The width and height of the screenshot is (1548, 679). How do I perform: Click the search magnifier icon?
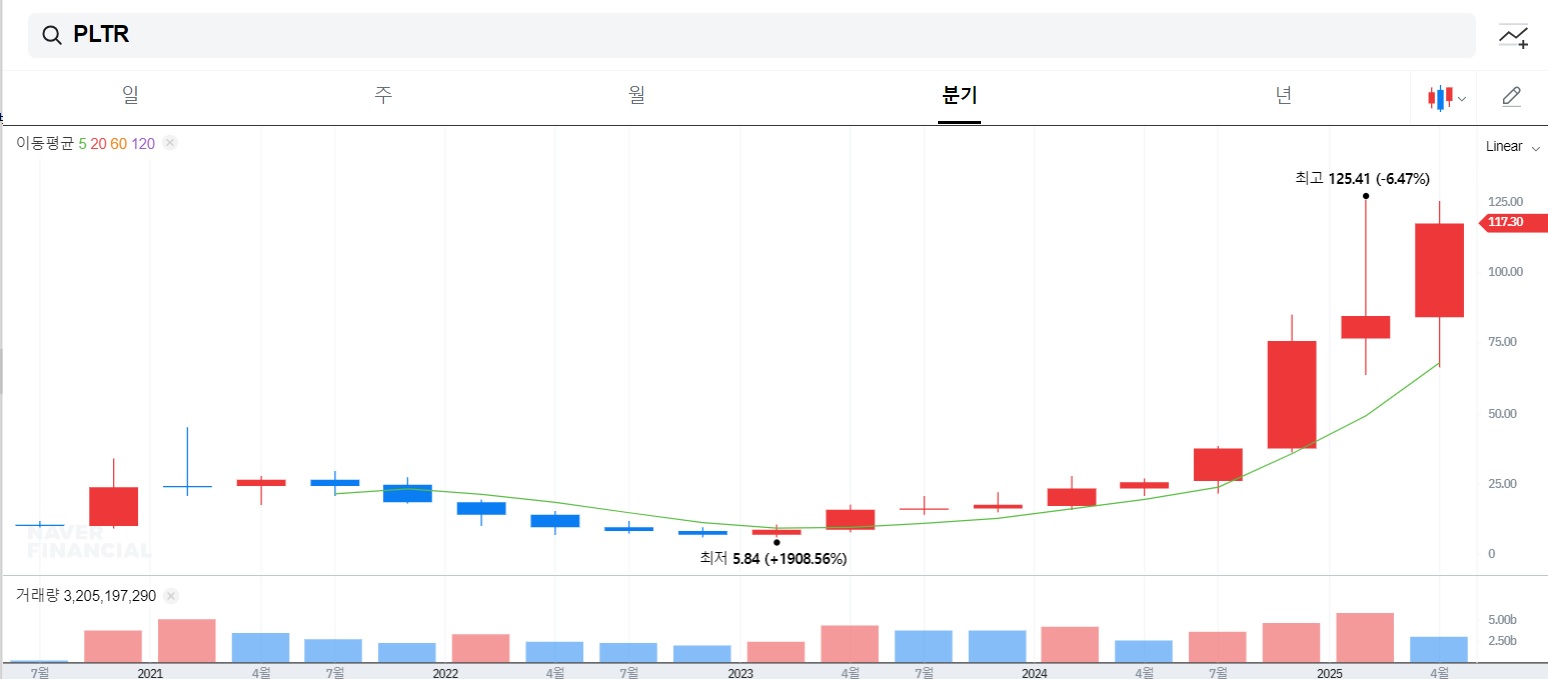(52, 36)
